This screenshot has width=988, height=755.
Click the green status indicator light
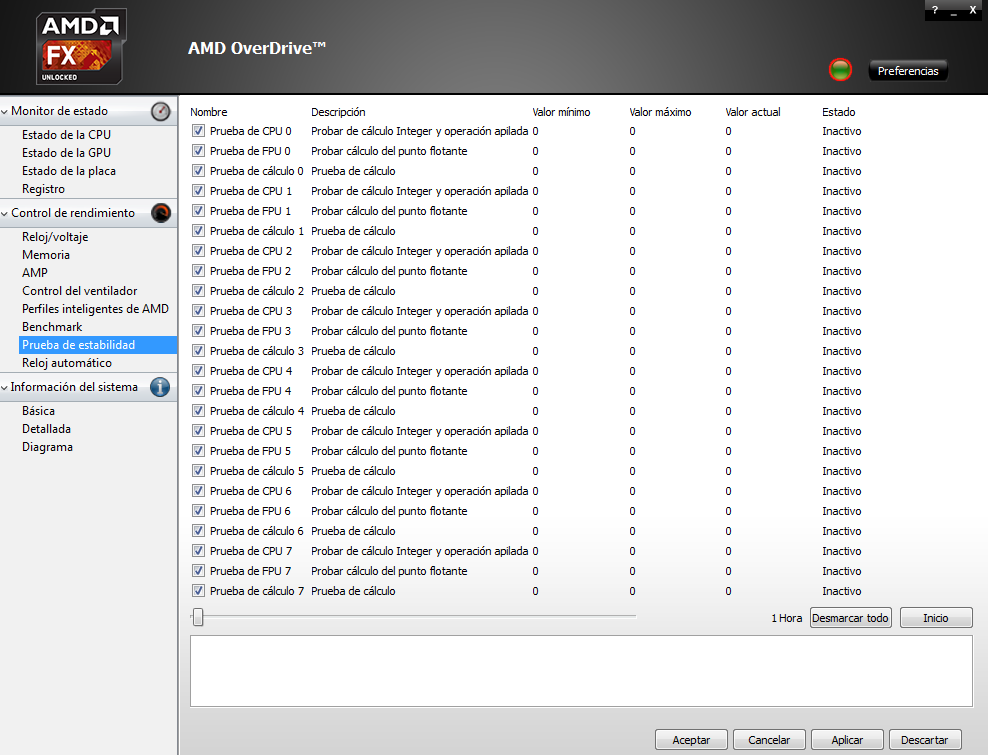840,70
